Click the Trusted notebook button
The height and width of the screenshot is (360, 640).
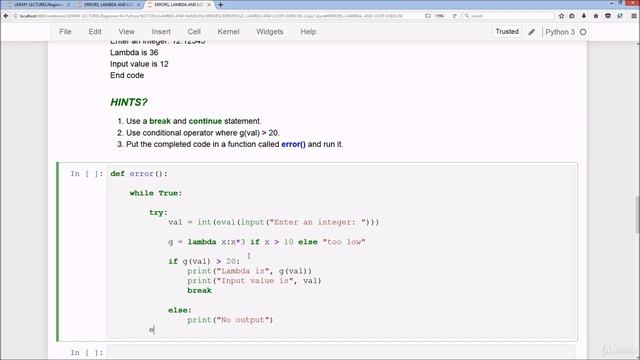(507, 31)
